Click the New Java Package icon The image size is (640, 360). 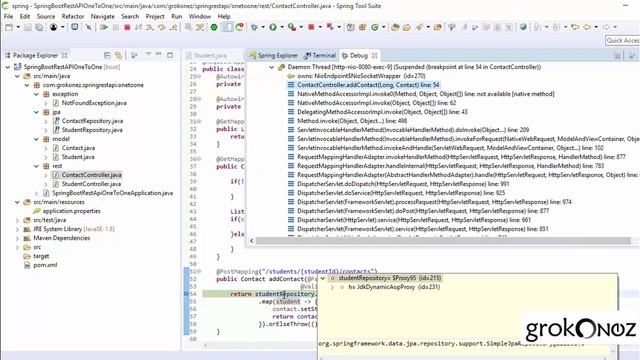(362, 27)
